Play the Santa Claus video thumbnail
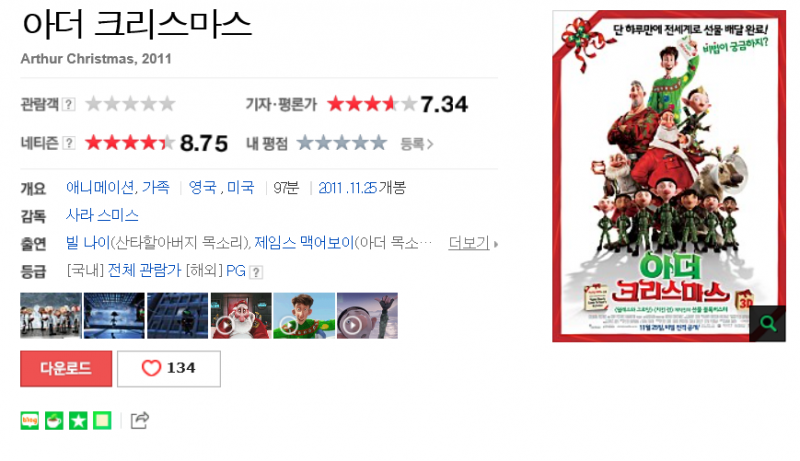Image resolution: width=800 pixels, height=461 pixels. 241,315
